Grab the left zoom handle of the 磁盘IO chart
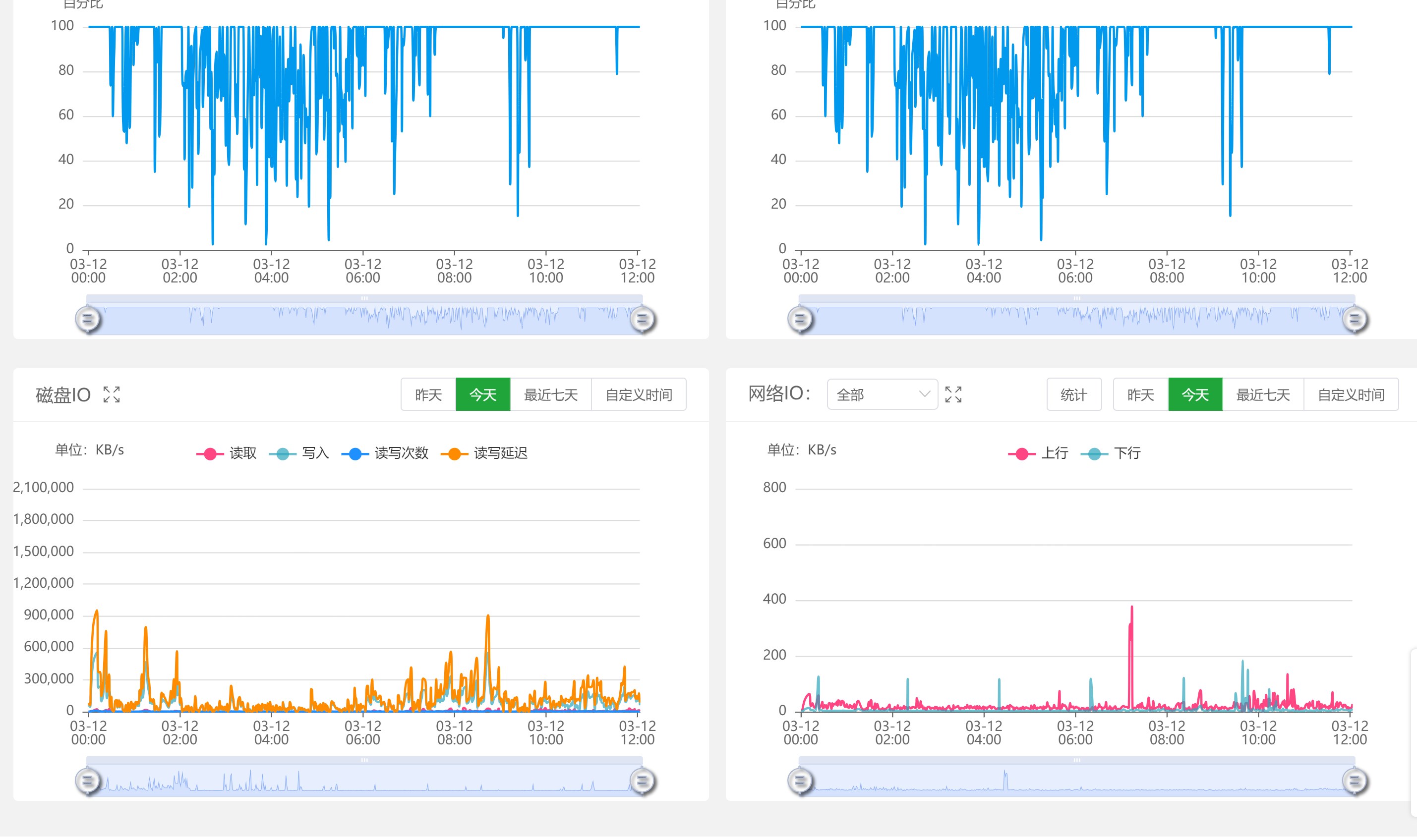The image size is (1417, 840). click(88, 782)
